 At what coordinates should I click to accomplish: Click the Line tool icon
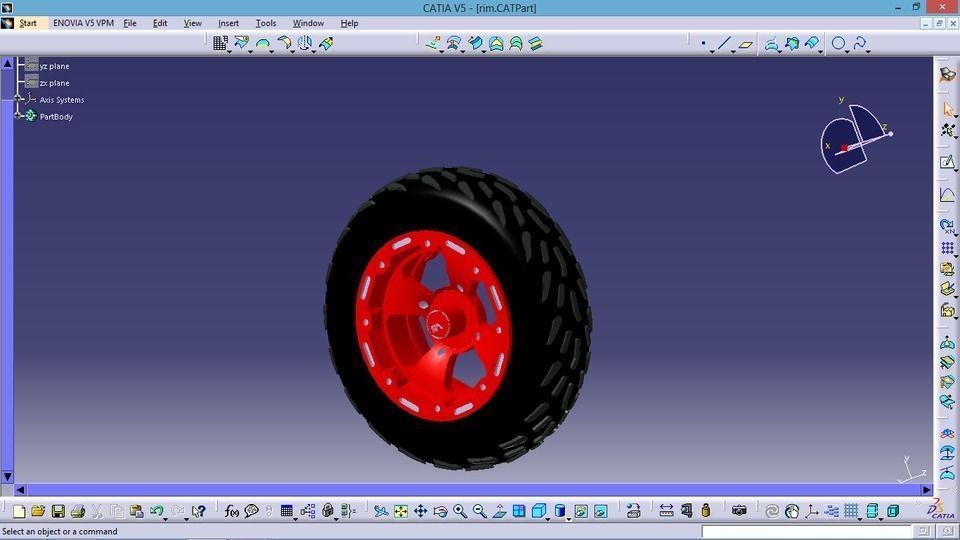[724, 43]
